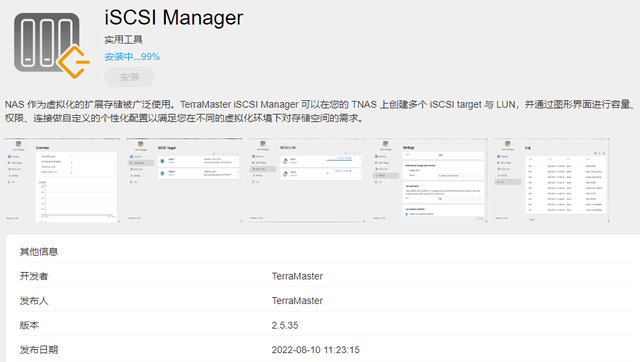Select the publisher value TerraMaster
The width and height of the screenshot is (640, 362).
pos(297,301)
